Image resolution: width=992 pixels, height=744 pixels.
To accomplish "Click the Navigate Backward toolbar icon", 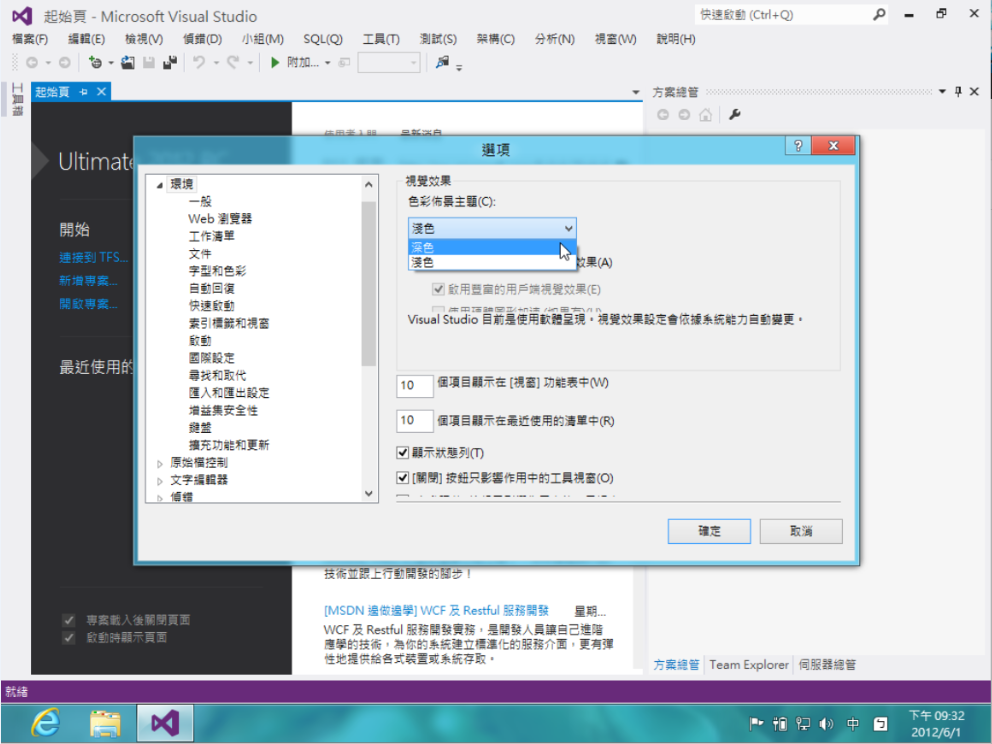I will pyautogui.click(x=32, y=63).
